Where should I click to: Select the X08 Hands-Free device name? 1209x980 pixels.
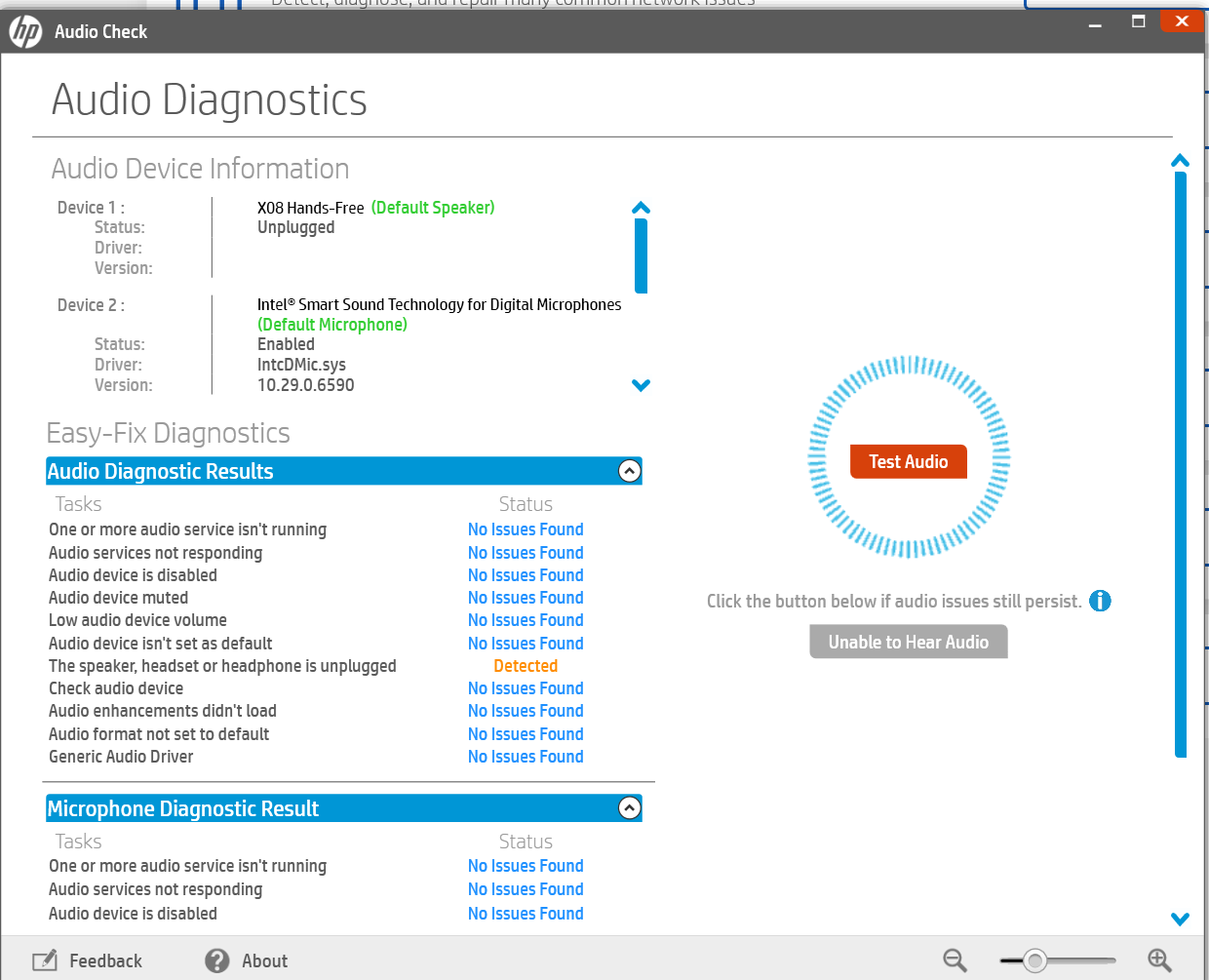click(311, 208)
